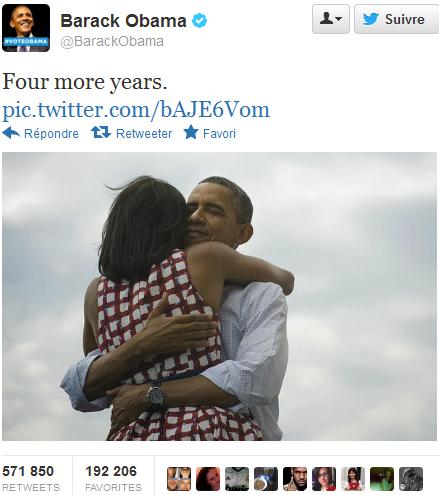The width and height of the screenshot is (439, 495).
Task: Open the embedded hug photo
Action: 219,297
